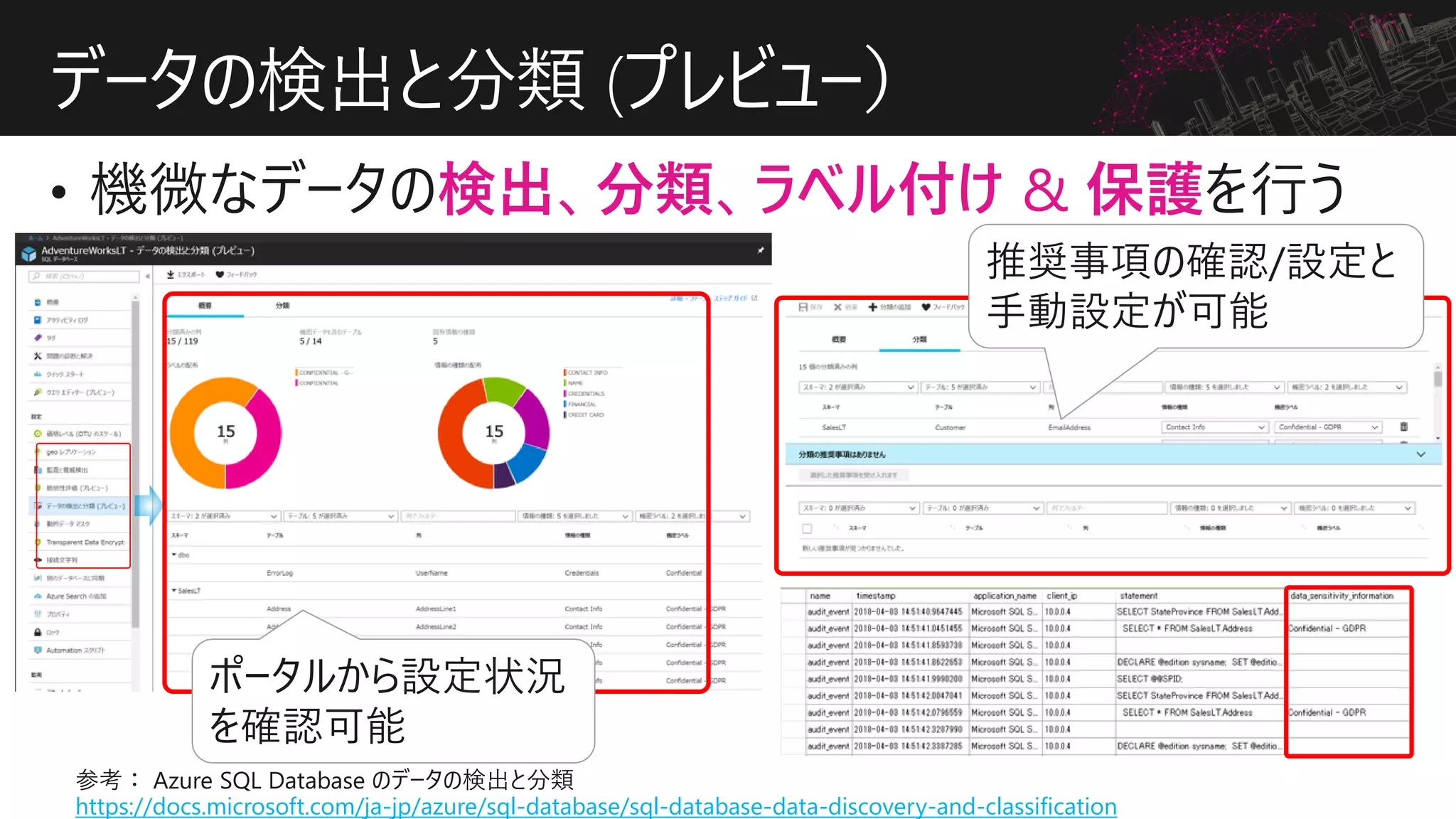Click the column filter input in the overview pane

[458, 516]
